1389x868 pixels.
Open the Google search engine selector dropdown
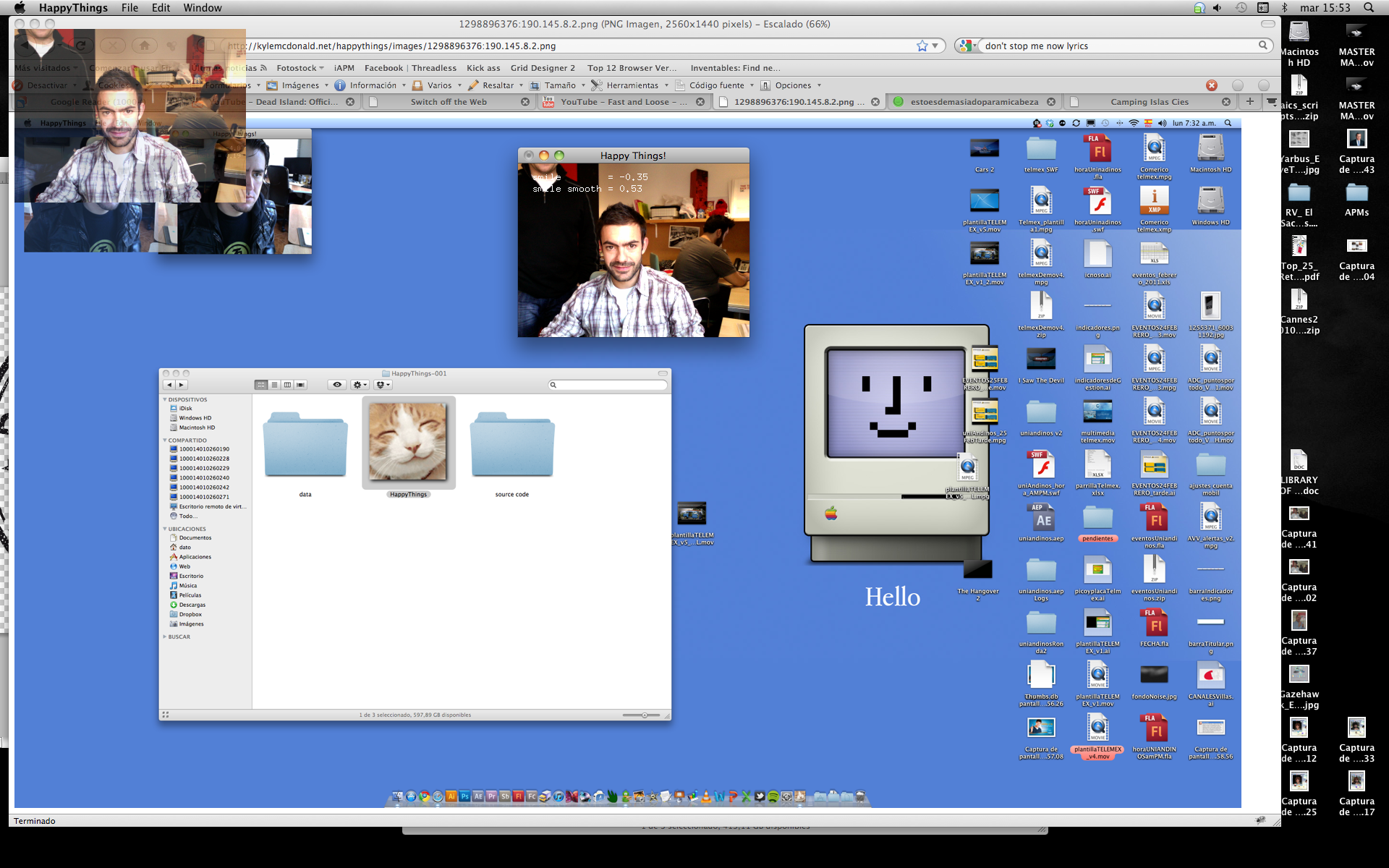967,46
